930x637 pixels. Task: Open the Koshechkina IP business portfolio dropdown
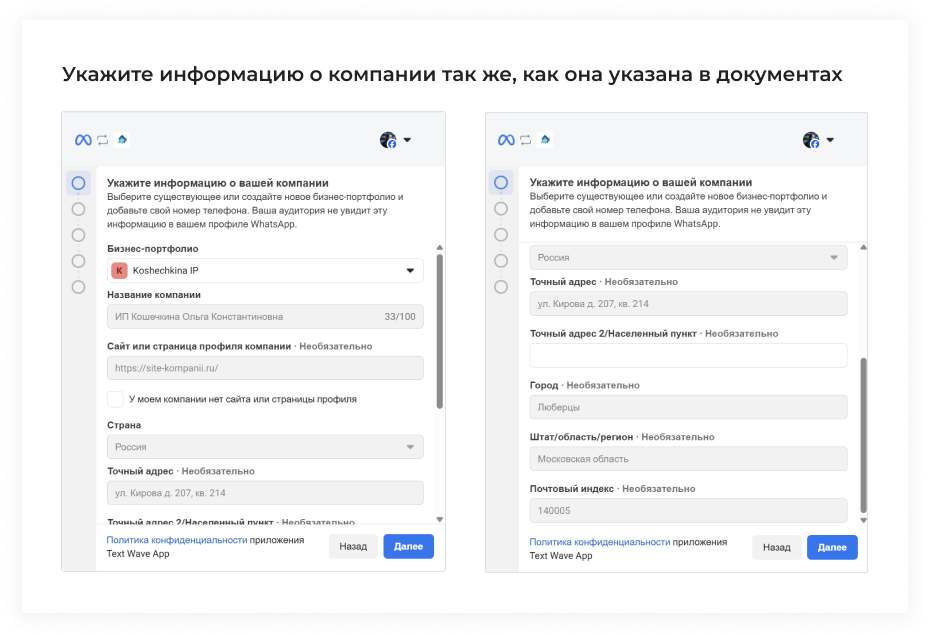click(265, 270)
